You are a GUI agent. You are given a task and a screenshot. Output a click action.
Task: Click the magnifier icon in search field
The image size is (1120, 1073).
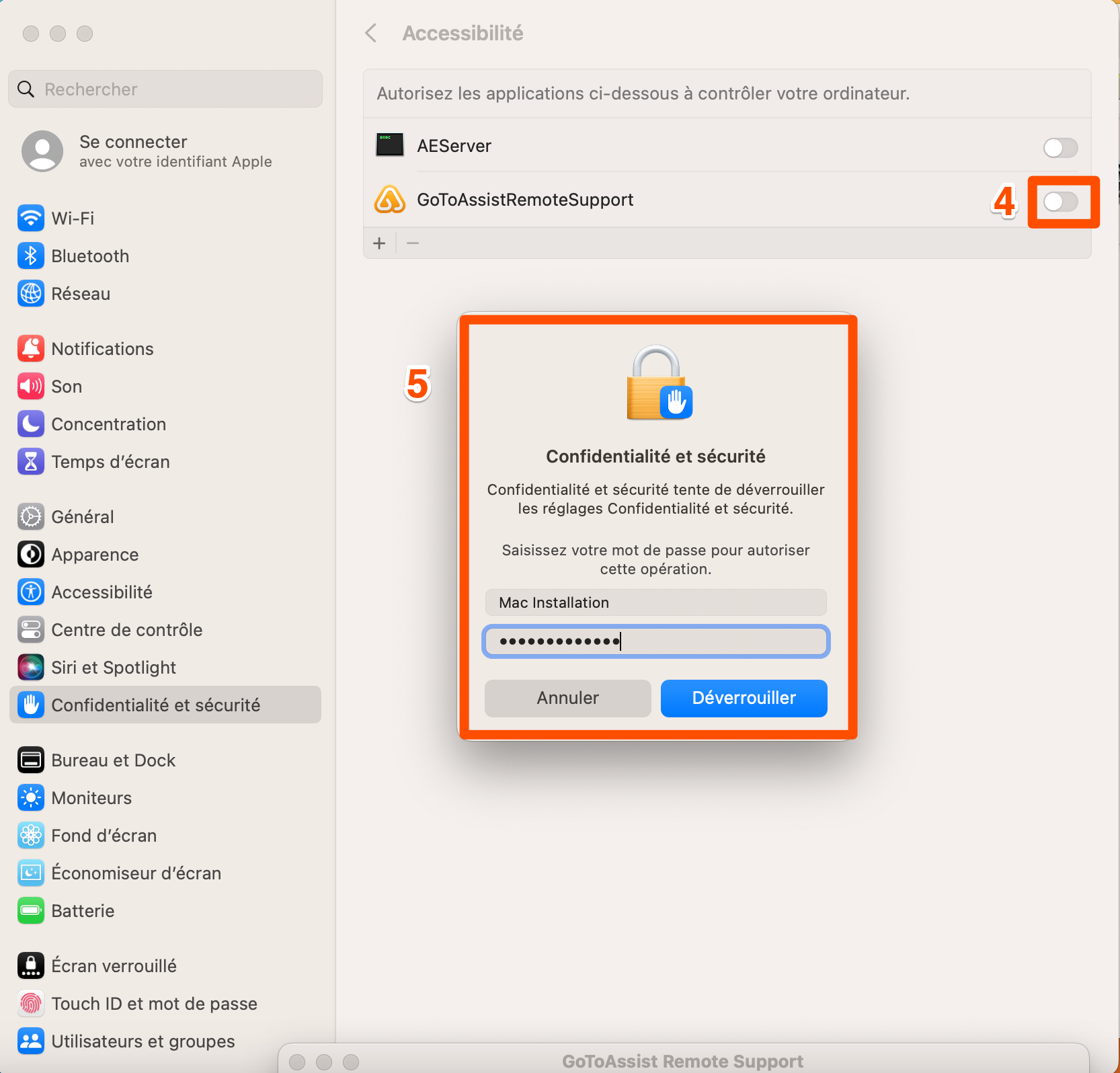[26, 89]
